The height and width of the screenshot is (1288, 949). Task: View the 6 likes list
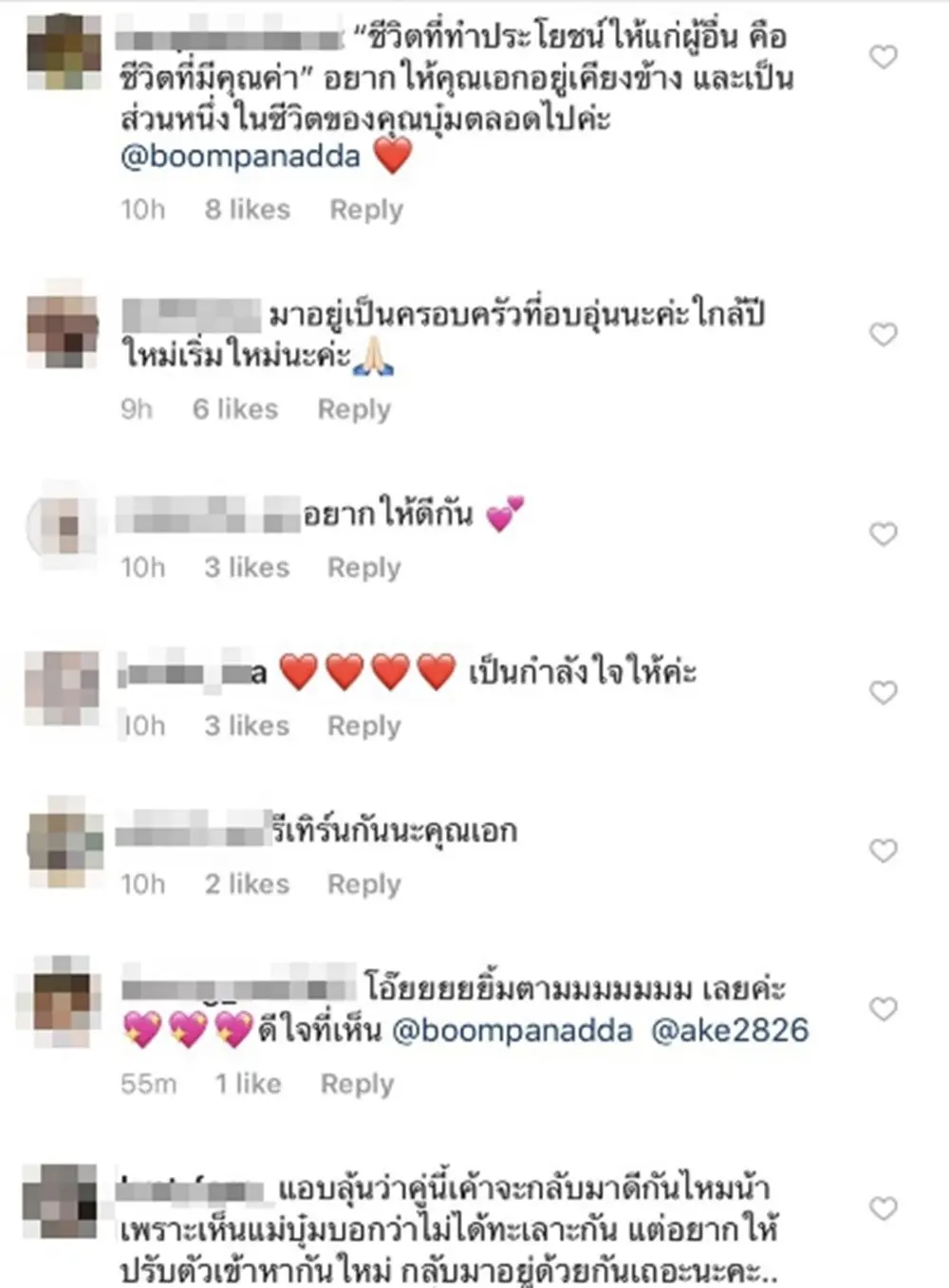[x=235, y=410]
